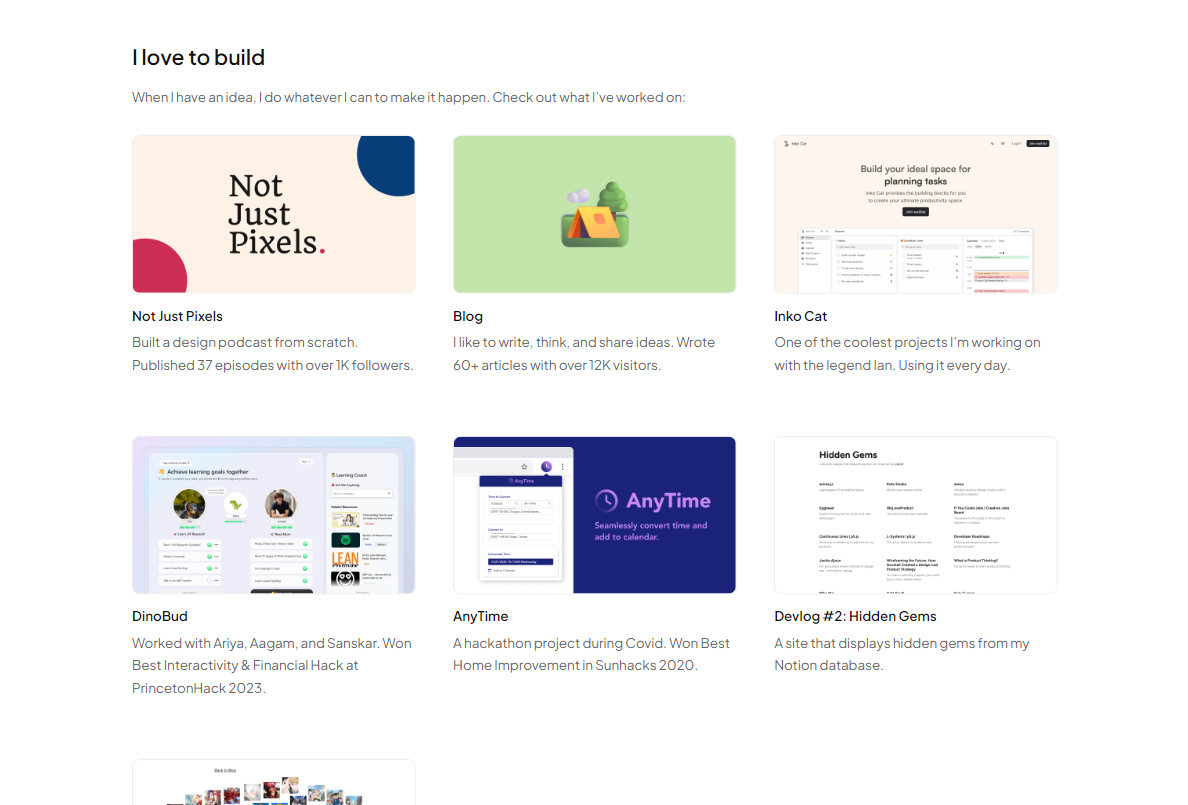Screen dimensions: 1188x805
Task: Open the Not Just Pixels thumbnail image
Action: pyautogui.click(x=274, y=215)
